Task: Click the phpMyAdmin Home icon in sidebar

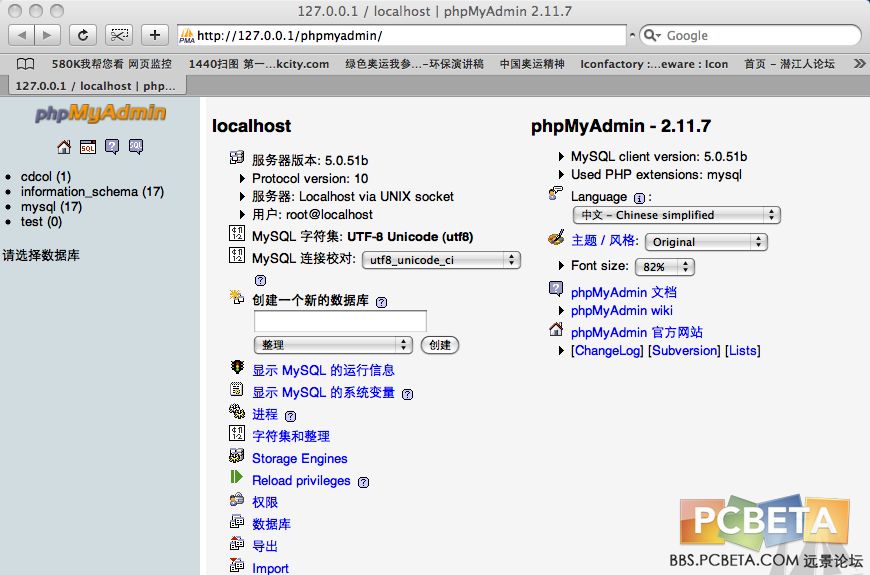Action: (x=64, y=147)
